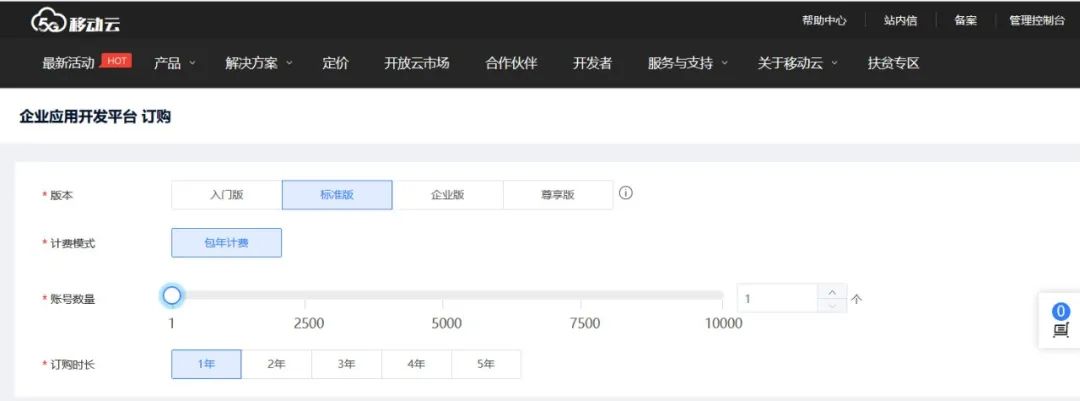Select the 尊享版 version option
The height and width of the screenshot is (401, 1080).
click(x=557, y=195)
